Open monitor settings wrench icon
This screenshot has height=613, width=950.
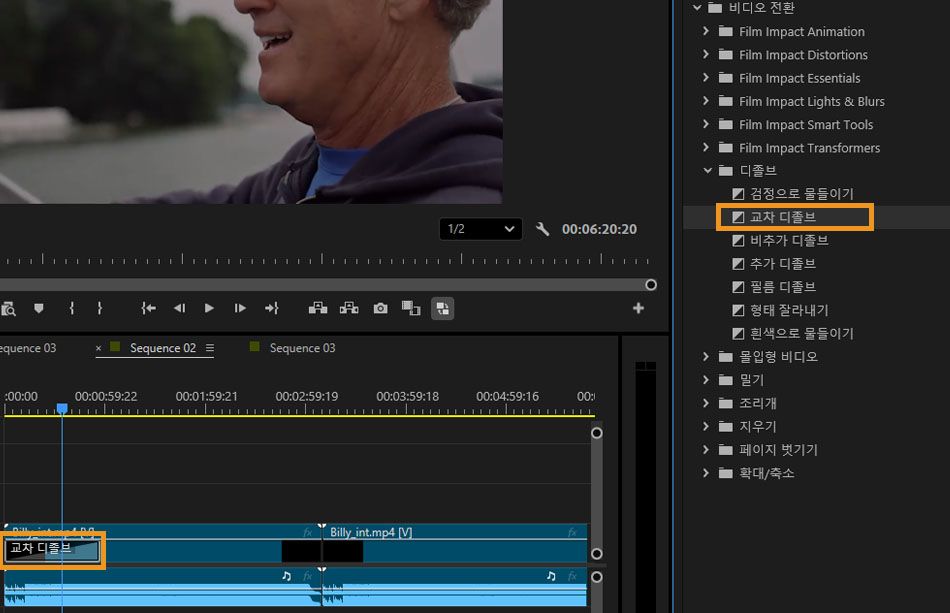tap(543, 229)
